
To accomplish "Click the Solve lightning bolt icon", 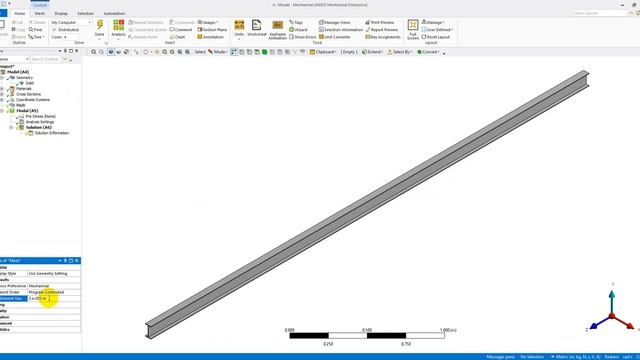I will [100, 25].
